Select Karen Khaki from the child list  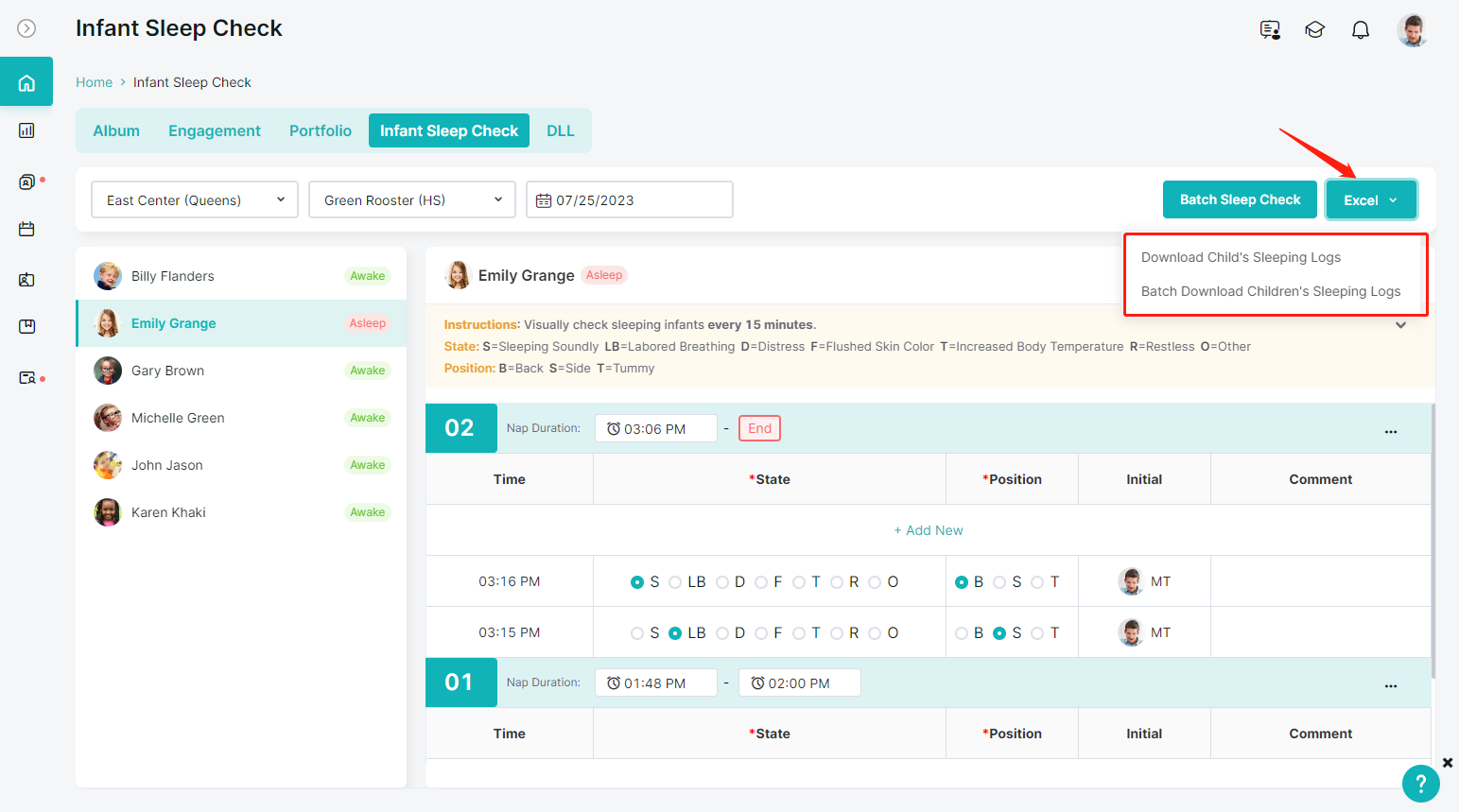(241, 512)
